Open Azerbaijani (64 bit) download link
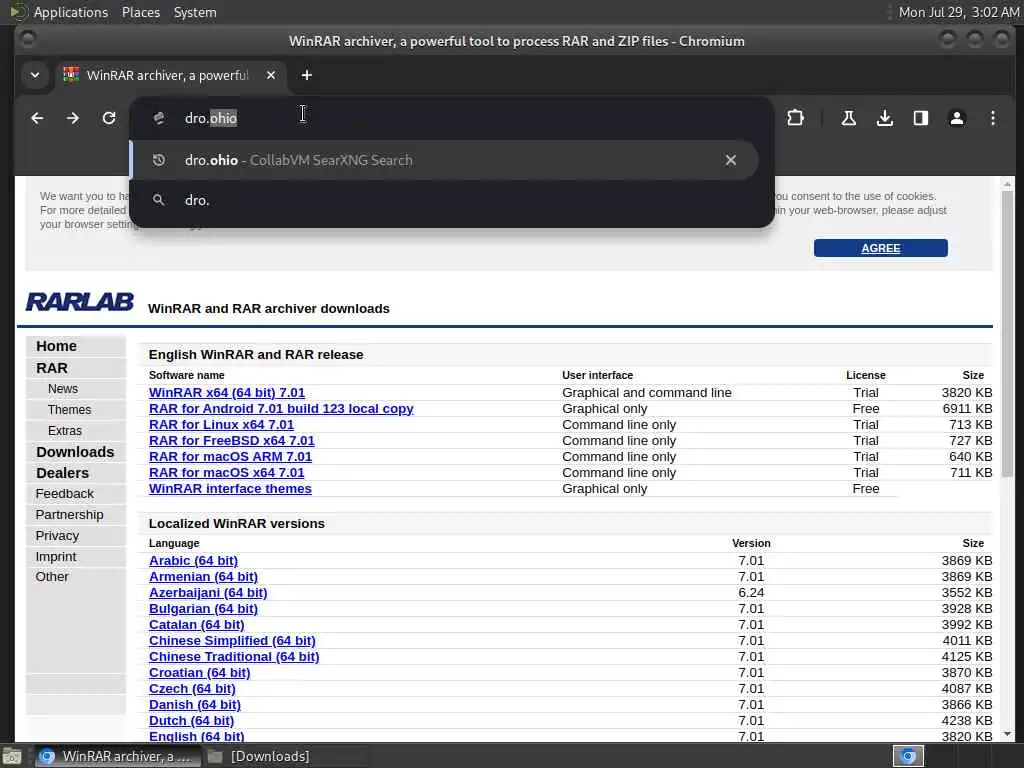This screenshot has width=1024, height=768. (x=208, y=592)
